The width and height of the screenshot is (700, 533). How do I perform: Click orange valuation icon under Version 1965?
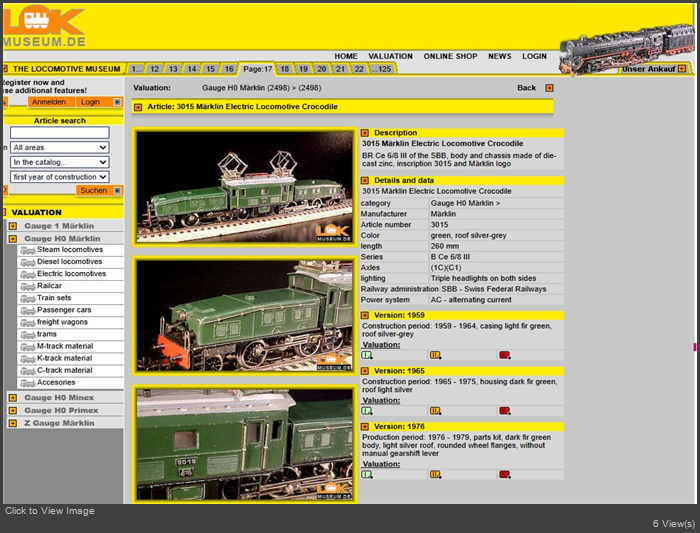pyautogui.click(x=435, y=411)
